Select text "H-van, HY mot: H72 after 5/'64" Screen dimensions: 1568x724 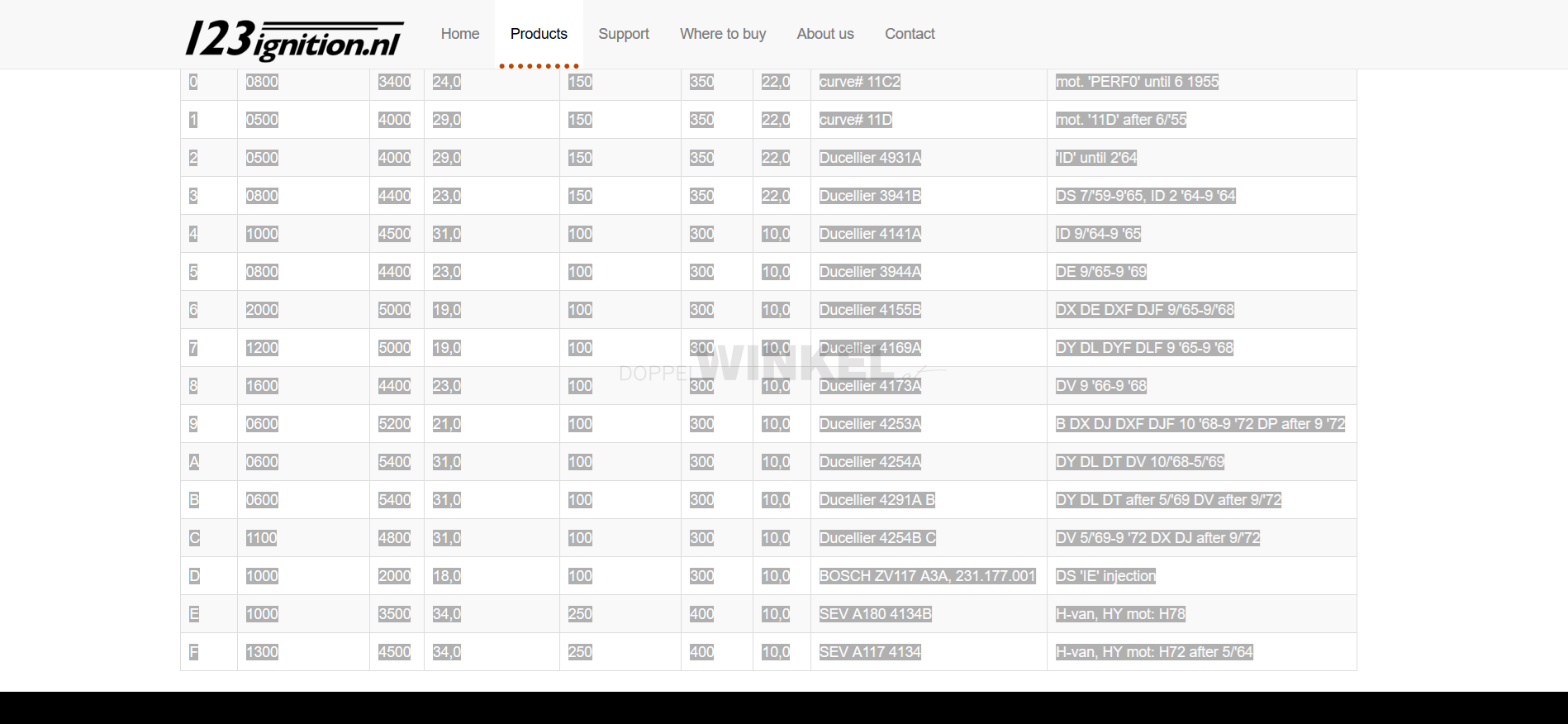[x=1155, y=652]
